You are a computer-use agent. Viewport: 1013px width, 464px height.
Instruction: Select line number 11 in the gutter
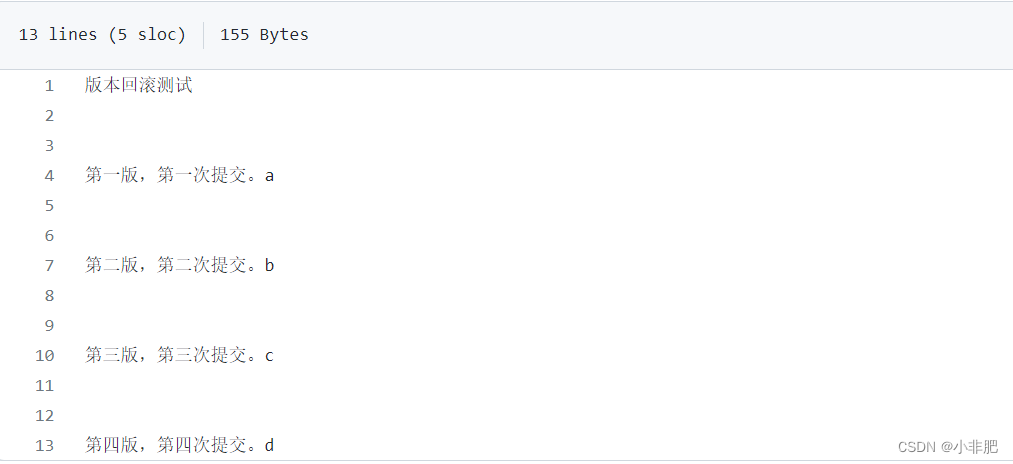click(45, 386)
